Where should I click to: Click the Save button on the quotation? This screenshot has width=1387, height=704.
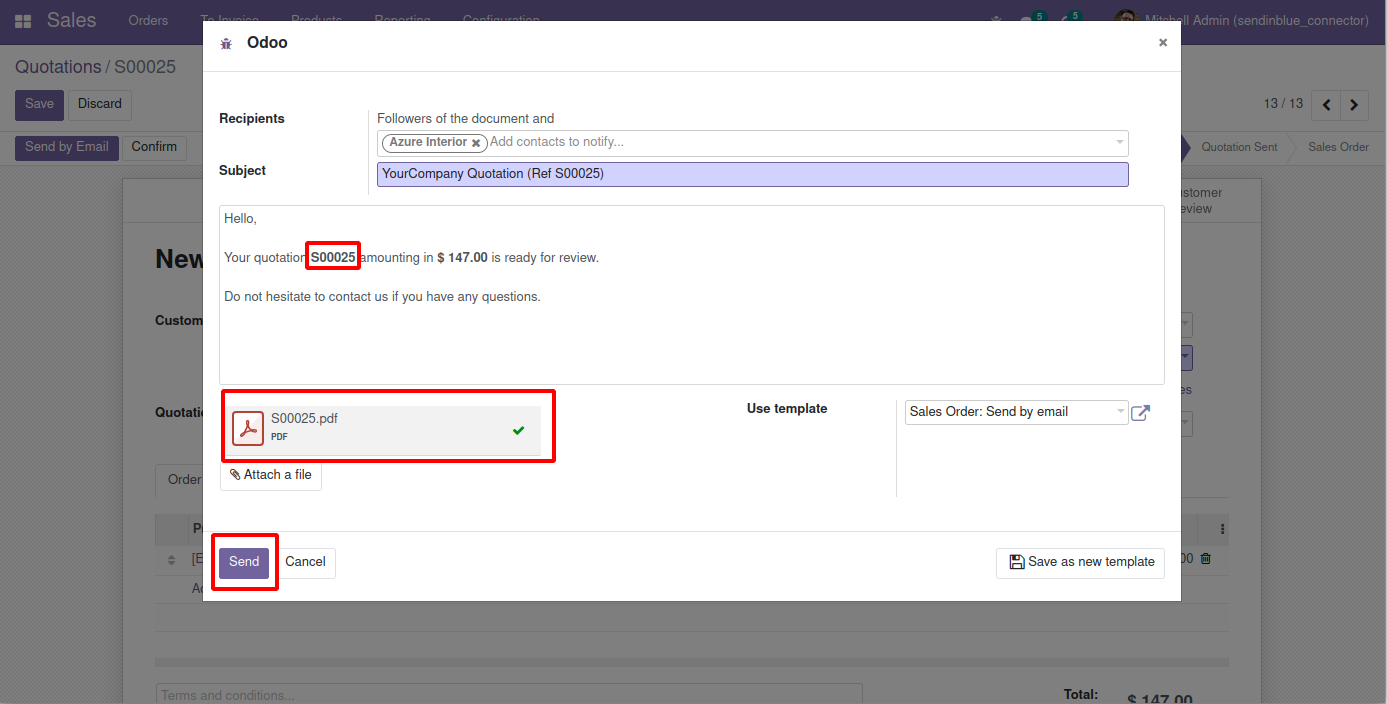click(39, 104)
